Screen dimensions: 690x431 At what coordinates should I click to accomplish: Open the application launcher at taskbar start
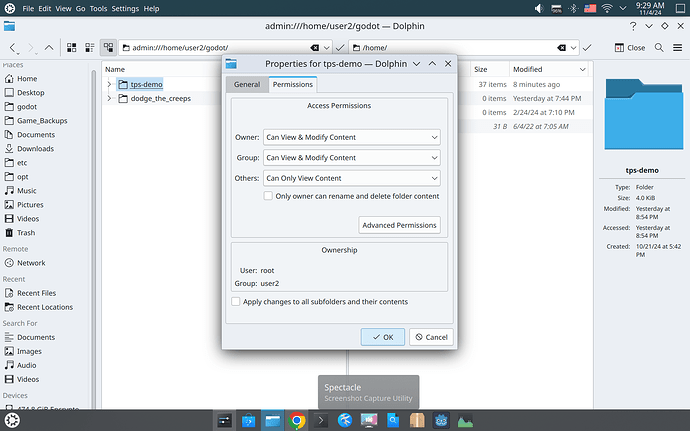[12, 420]
